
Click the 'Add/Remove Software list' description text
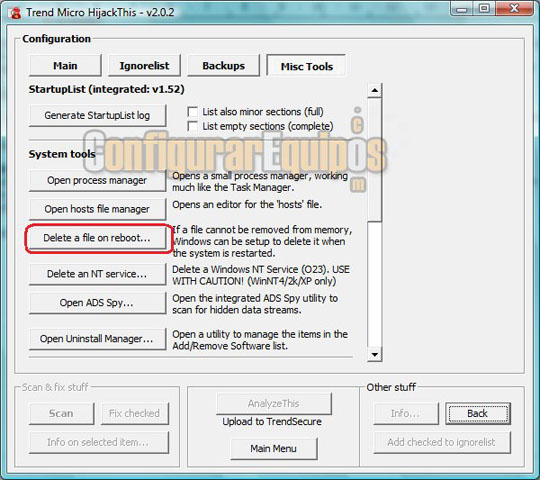click(x=260, y=340)
